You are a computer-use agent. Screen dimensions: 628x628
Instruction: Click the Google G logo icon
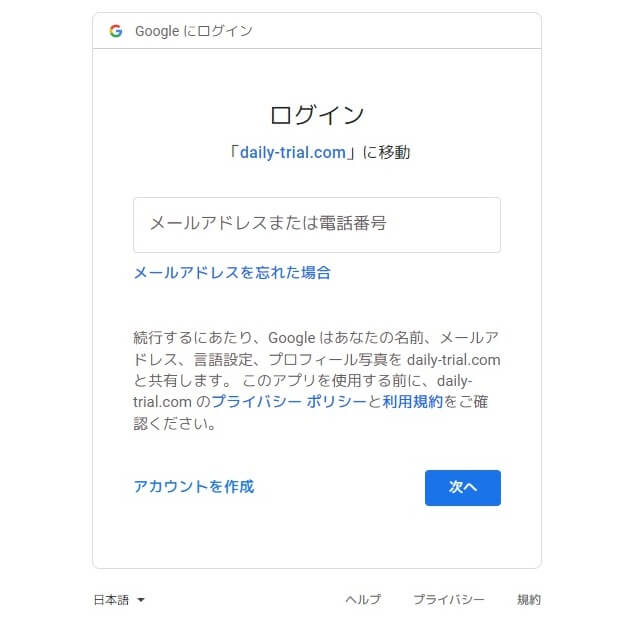coord(116,31)
